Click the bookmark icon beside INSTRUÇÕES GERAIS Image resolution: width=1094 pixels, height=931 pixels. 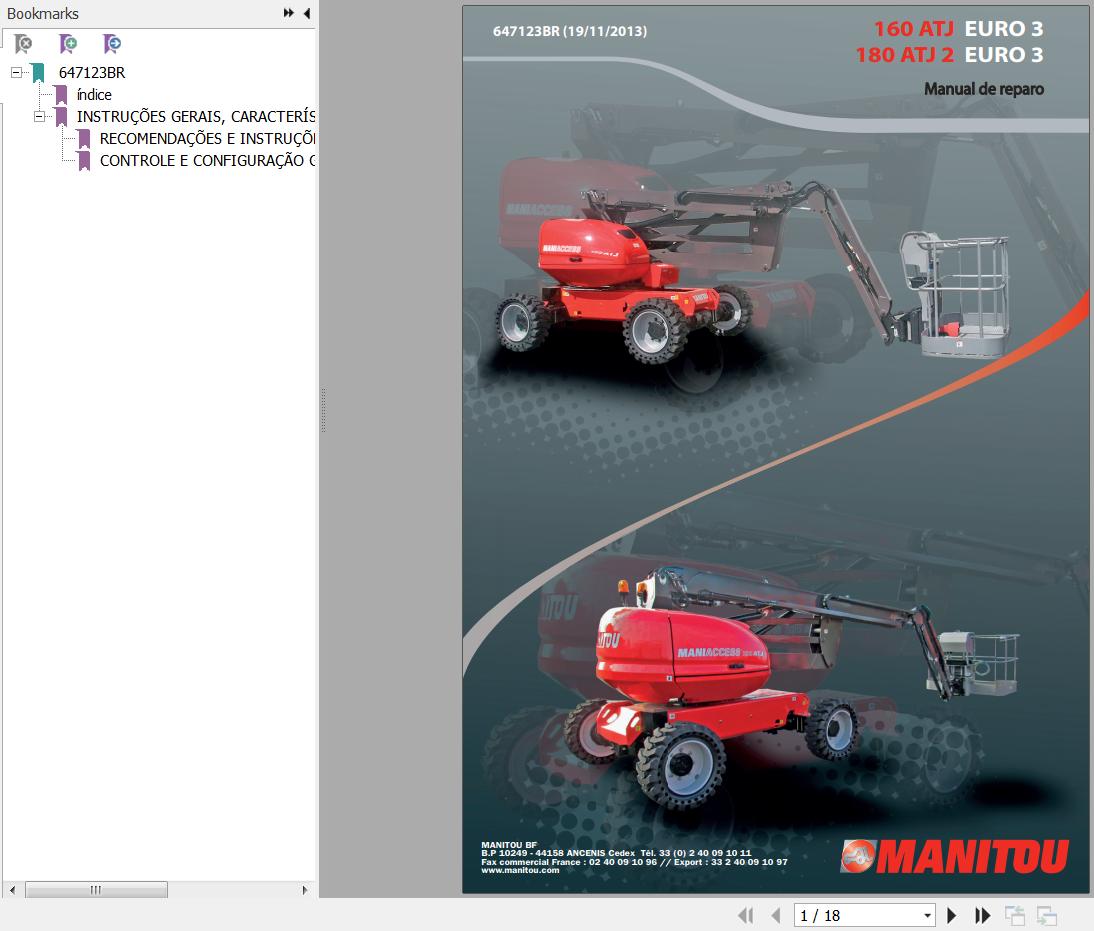(x=61, y=117)
